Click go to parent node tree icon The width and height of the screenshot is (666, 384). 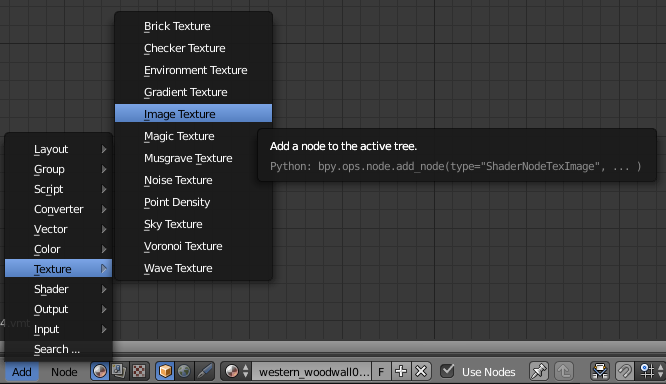(564, 372)
